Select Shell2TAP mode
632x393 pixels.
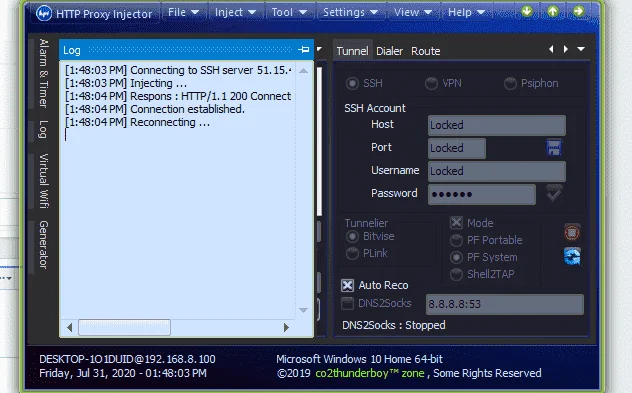point(456,274)
